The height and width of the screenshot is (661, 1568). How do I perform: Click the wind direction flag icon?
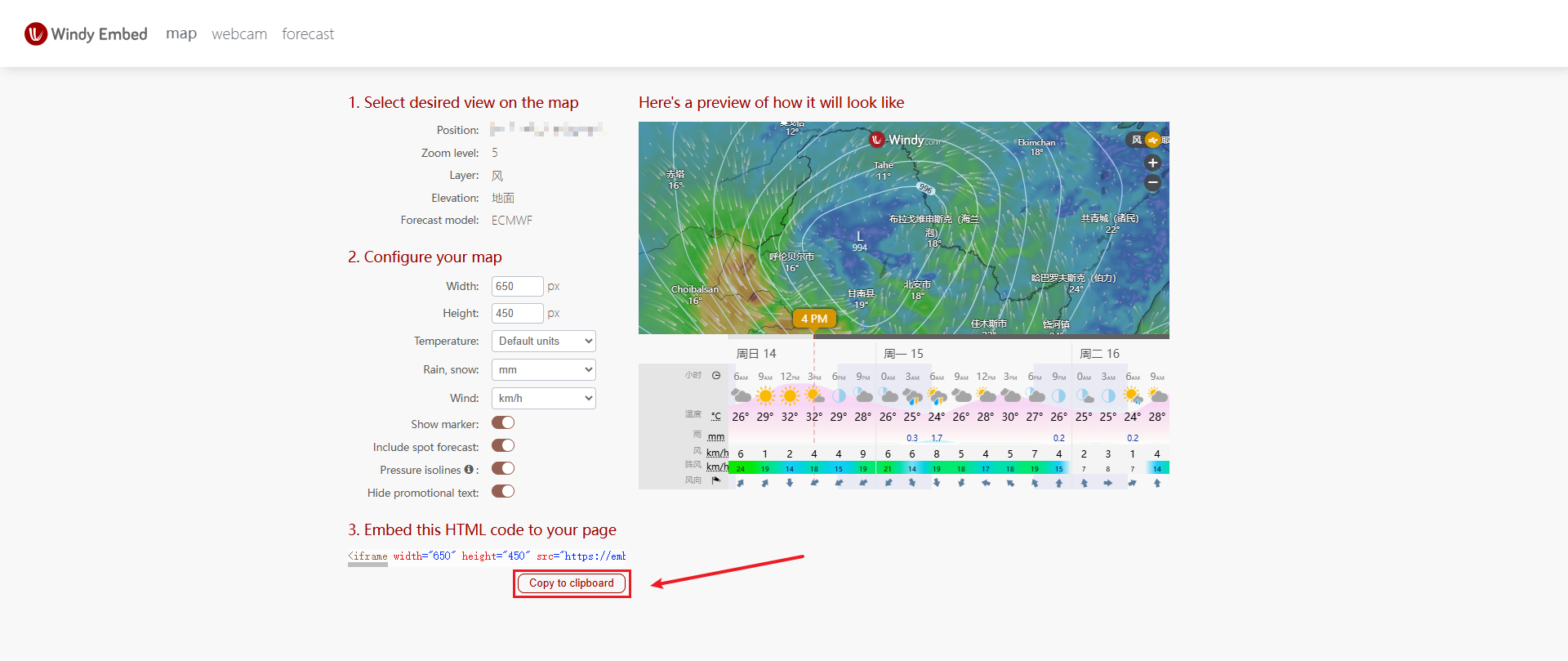[x=716, y=480]
